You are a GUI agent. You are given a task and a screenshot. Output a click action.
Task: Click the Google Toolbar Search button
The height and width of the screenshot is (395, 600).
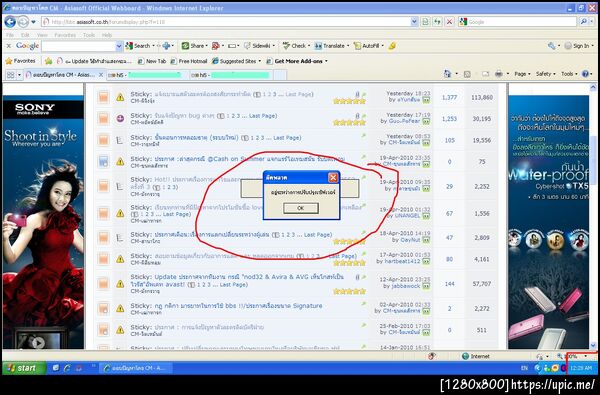[x=138, y=46]
